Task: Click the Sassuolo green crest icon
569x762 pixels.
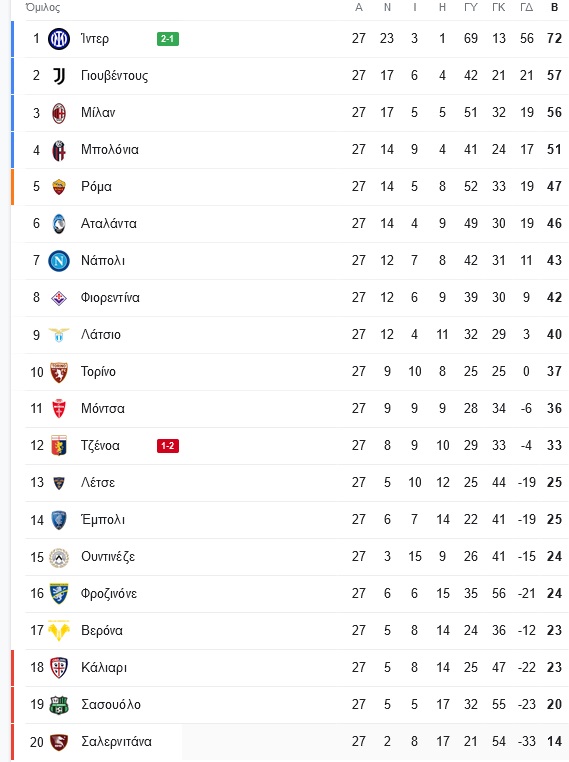Action: [59, 705]
